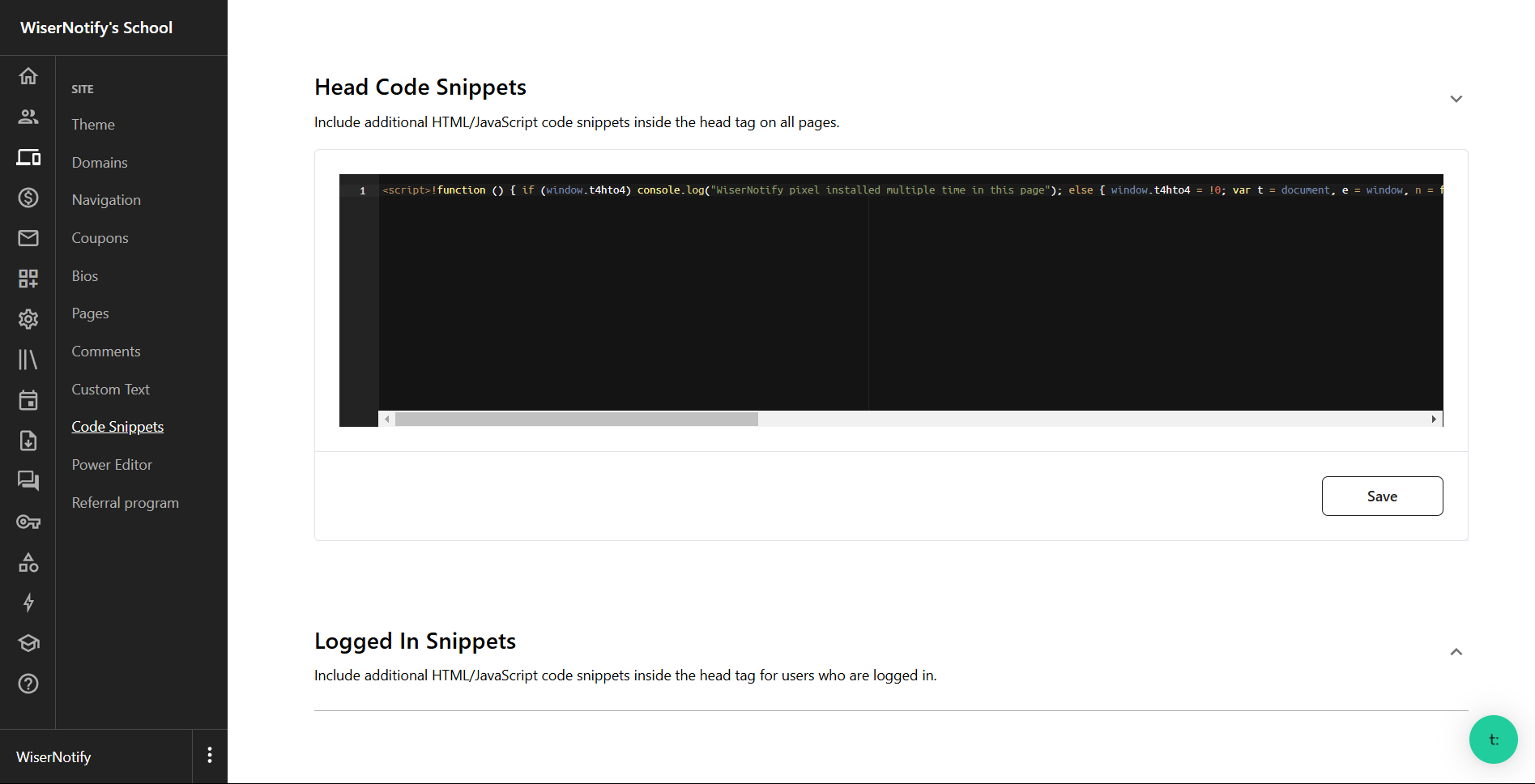
Task: Open the Digital downloads file icon
Action: tap(28, 441)
